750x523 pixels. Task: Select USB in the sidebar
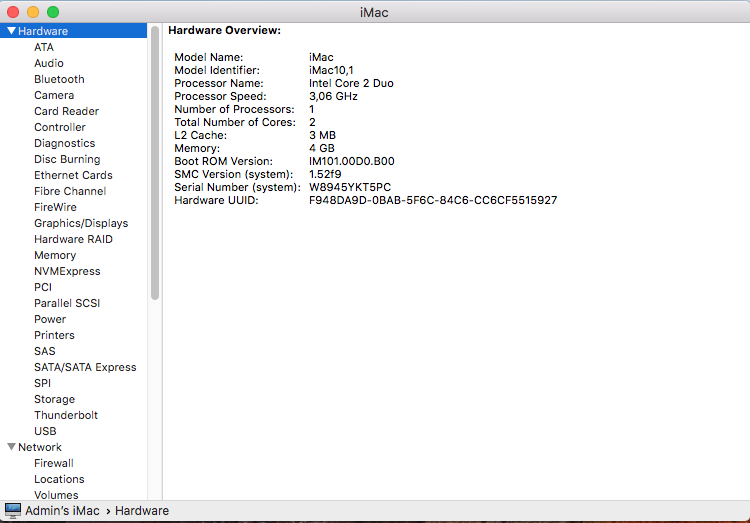45,431
